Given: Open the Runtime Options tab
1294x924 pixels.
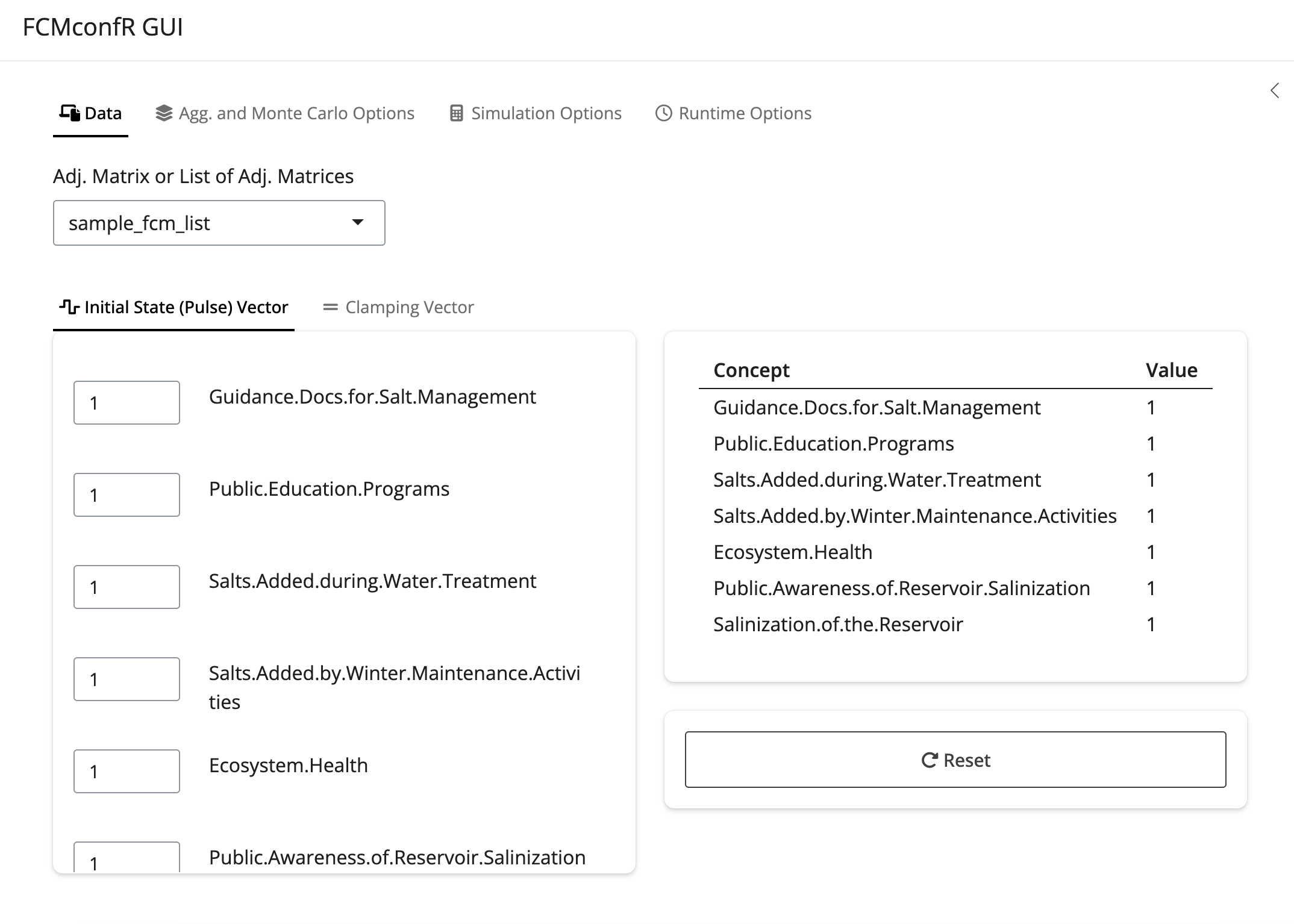Looking at the screenshot, I should [733, 113].
